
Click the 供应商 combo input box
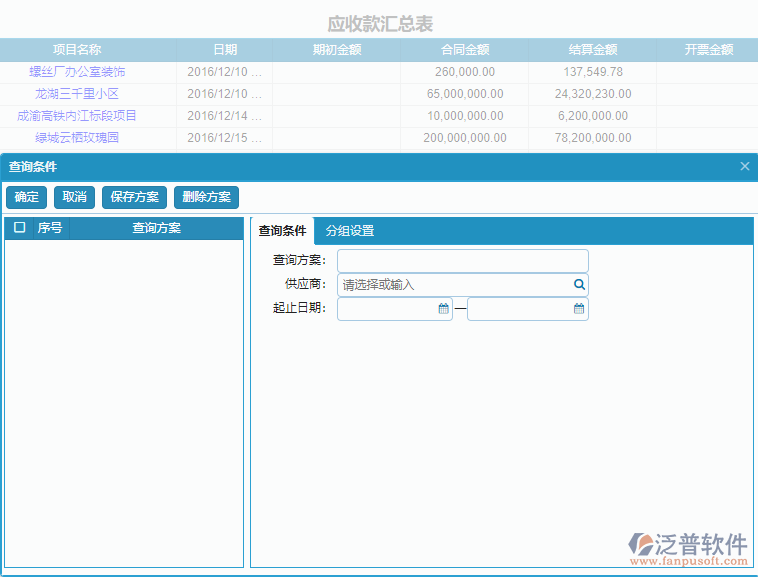(x=455, y=285)
